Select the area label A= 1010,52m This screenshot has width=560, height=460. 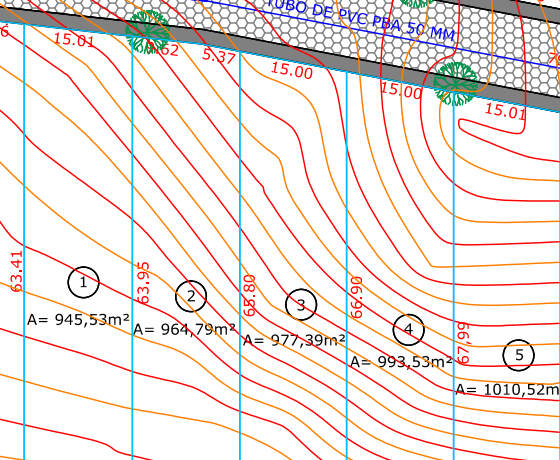click(x=508, y=389)
